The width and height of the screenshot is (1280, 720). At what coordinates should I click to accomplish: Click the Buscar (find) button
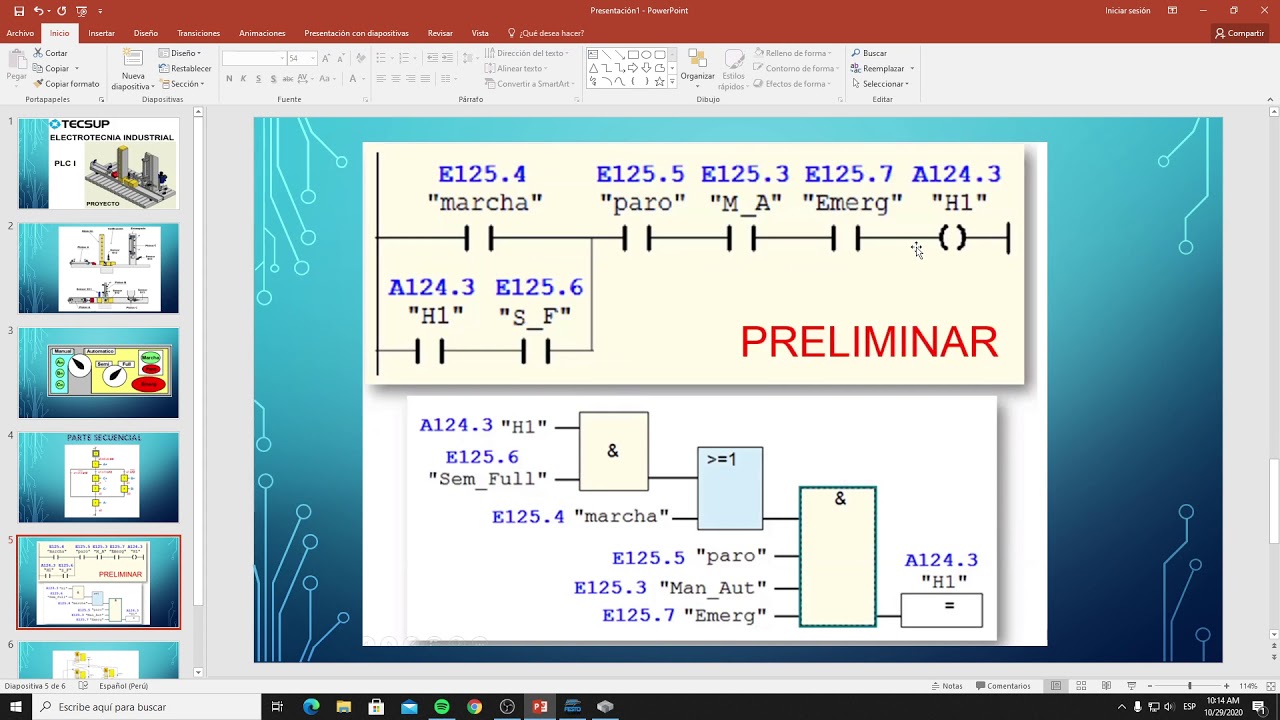[x=869, y=53]
